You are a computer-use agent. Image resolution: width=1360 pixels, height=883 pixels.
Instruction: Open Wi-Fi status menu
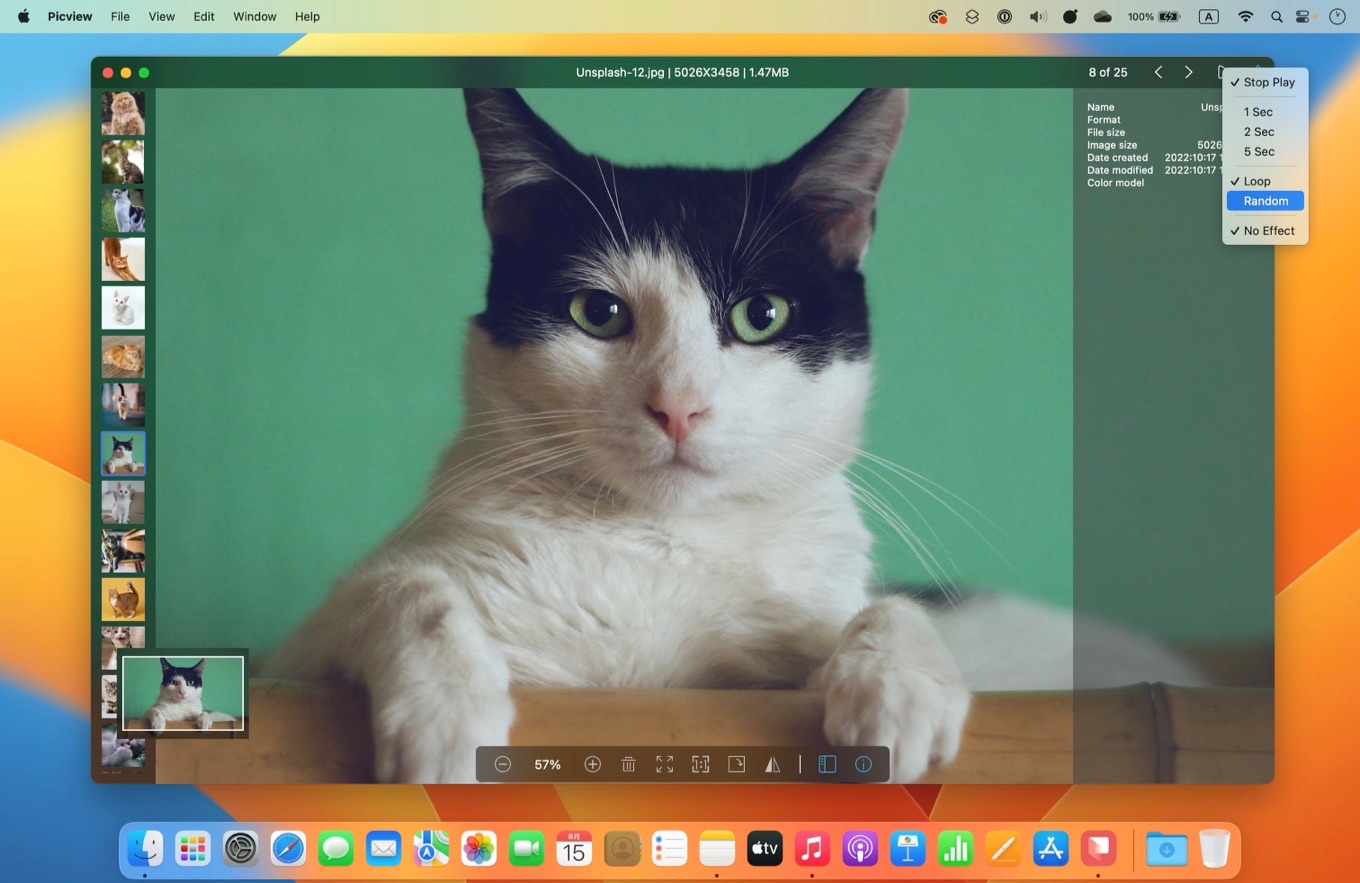(1245, 16)
